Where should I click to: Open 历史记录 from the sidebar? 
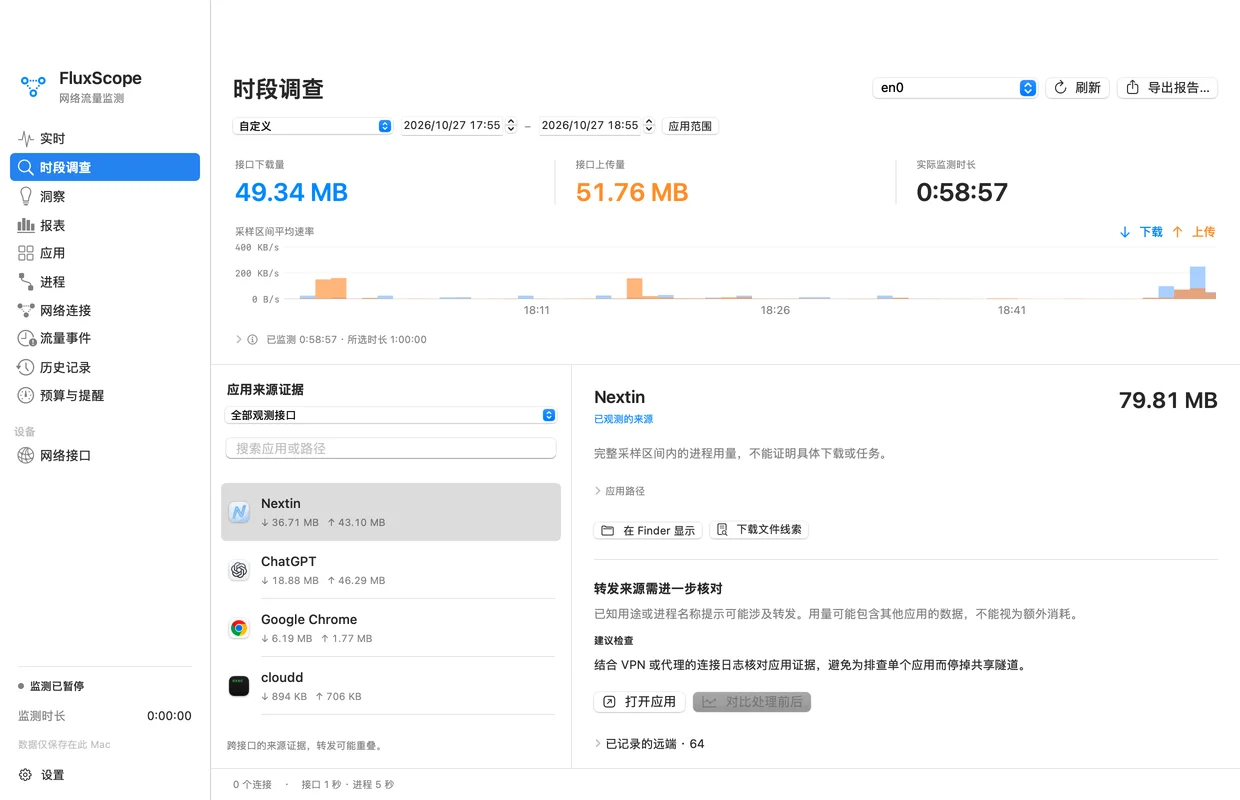[x=105, y=367]
